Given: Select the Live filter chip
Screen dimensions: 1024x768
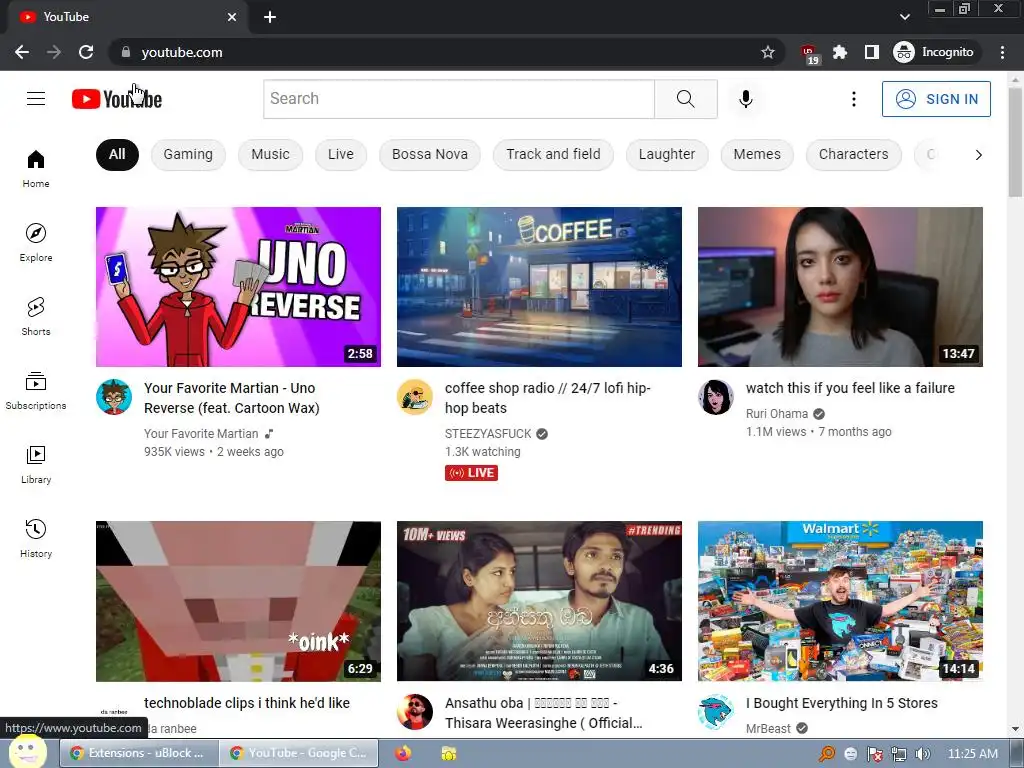Looking at the screenshot, I should (341, 155).
